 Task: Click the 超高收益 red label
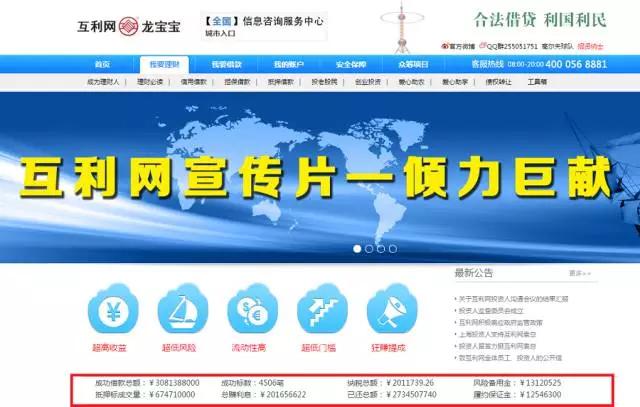(109, 348)
